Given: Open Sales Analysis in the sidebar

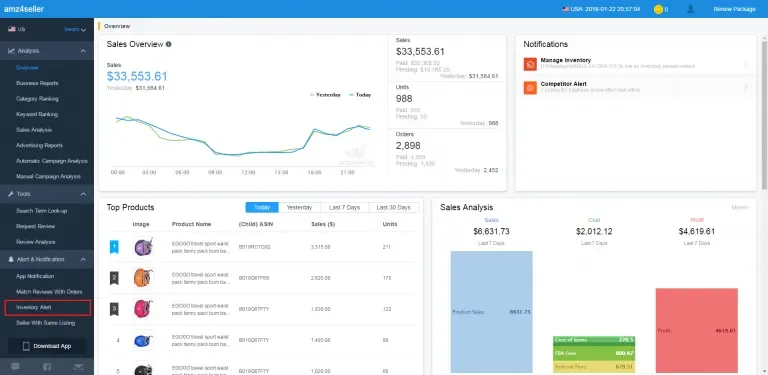Looking at the screenshot, I should [33, 130].
